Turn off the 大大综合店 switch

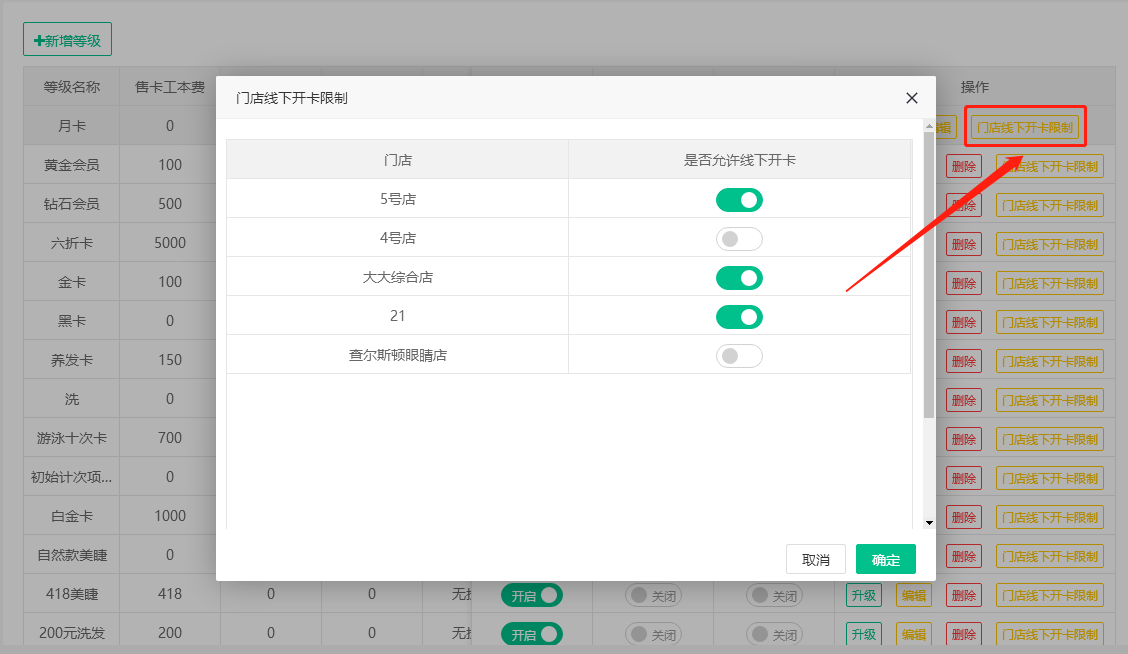pyautogui.click(x=739, y=278)
